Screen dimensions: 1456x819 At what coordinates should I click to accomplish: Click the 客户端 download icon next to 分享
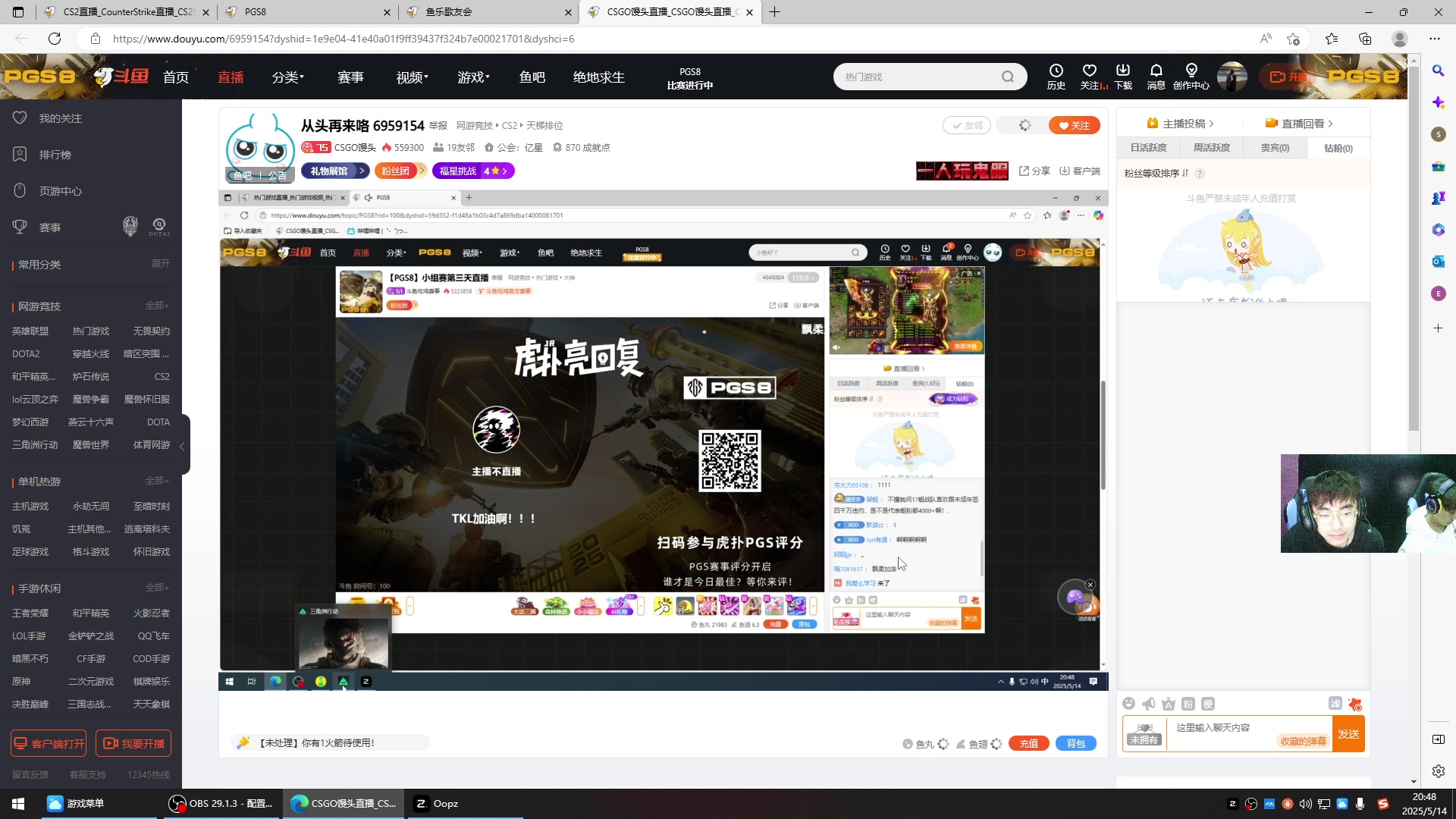pos(1080,171)
